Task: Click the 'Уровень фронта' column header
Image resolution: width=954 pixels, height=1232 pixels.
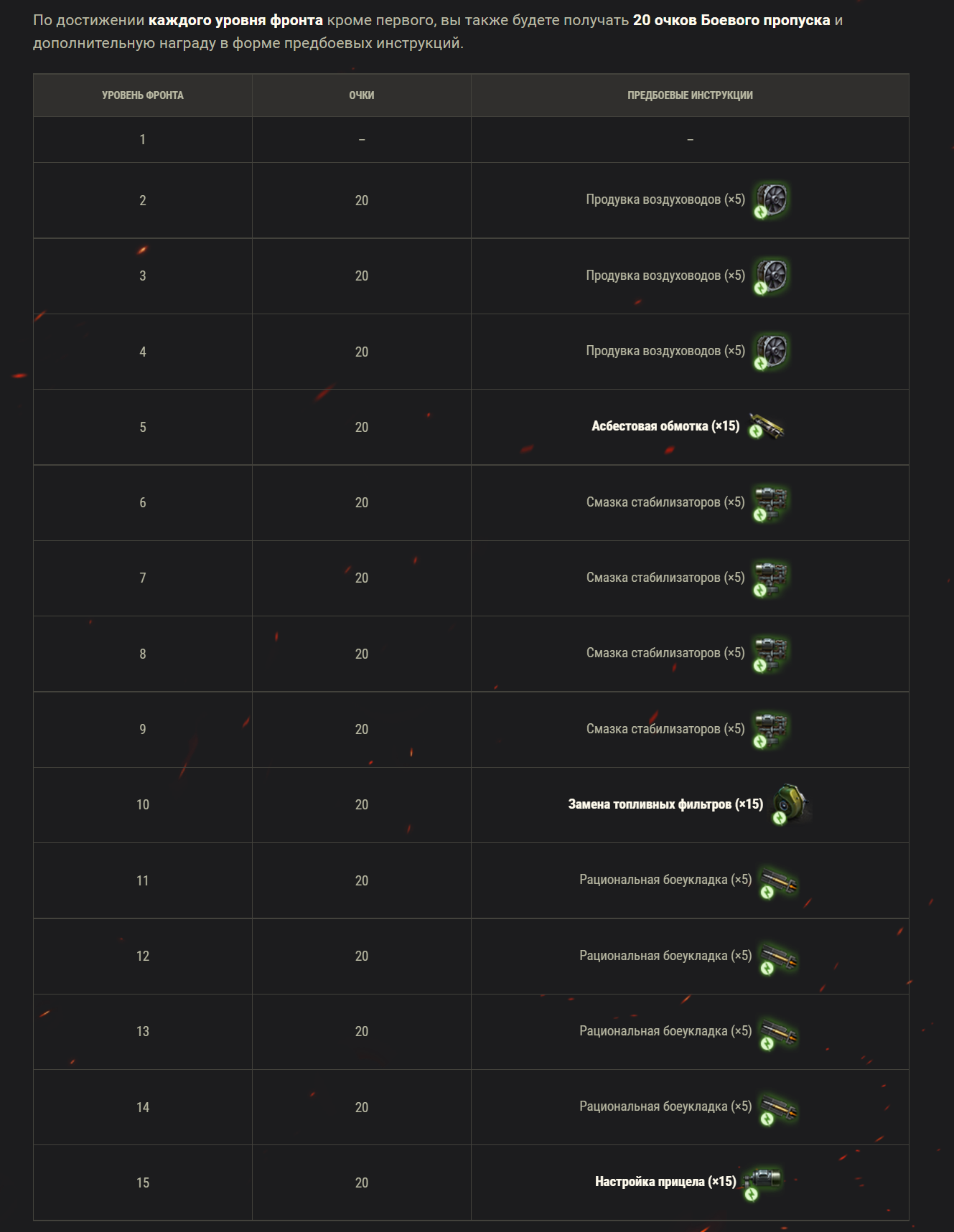Action: click(143, 95)
